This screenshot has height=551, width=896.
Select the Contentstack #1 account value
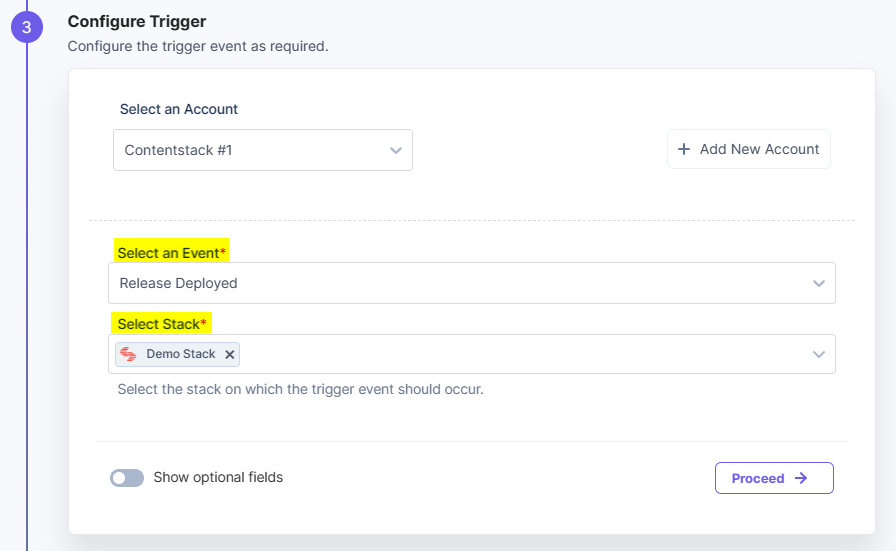179,150
